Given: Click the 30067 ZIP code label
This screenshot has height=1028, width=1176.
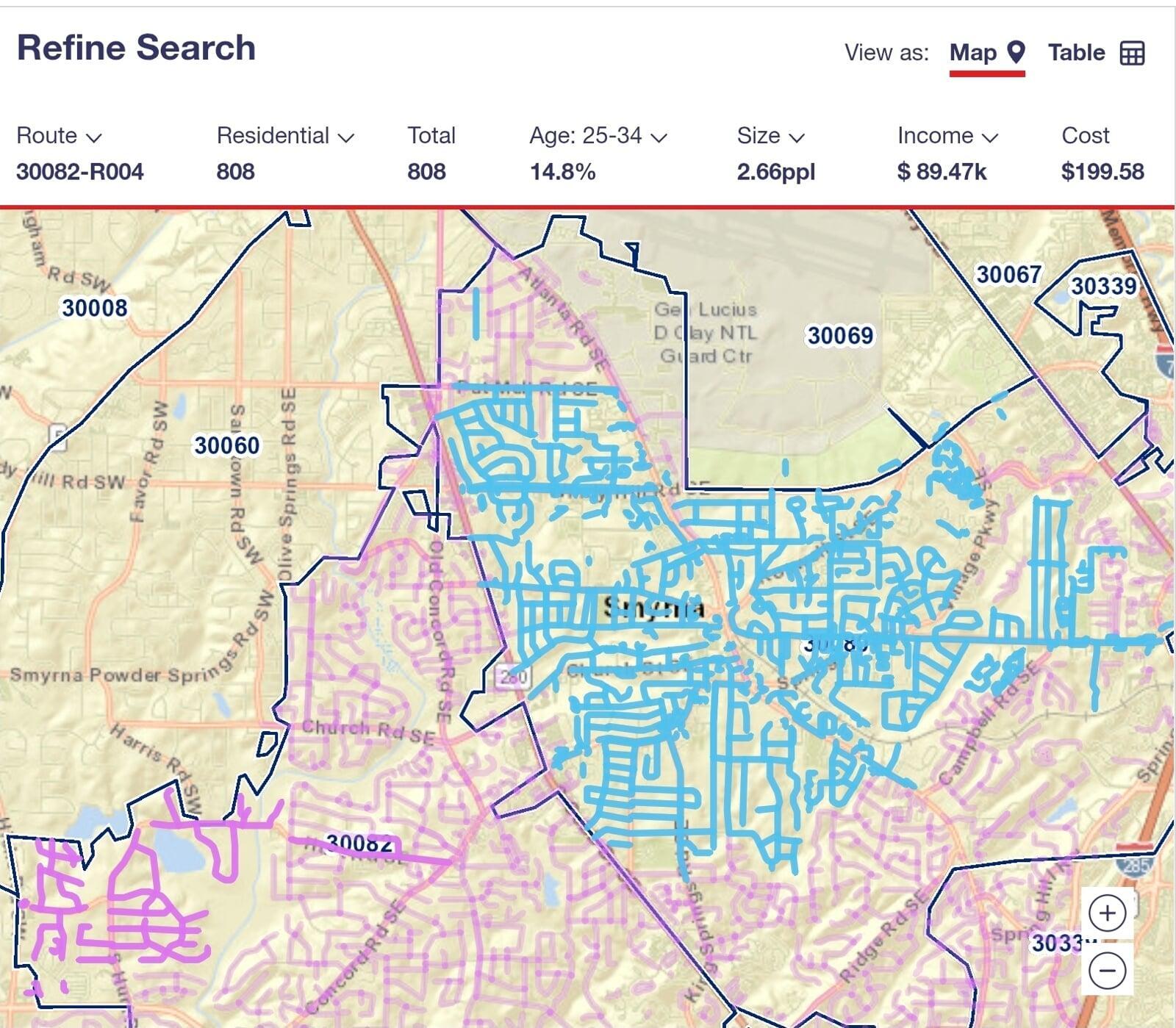Looking at the screenshot, I should click(1008, 274).
